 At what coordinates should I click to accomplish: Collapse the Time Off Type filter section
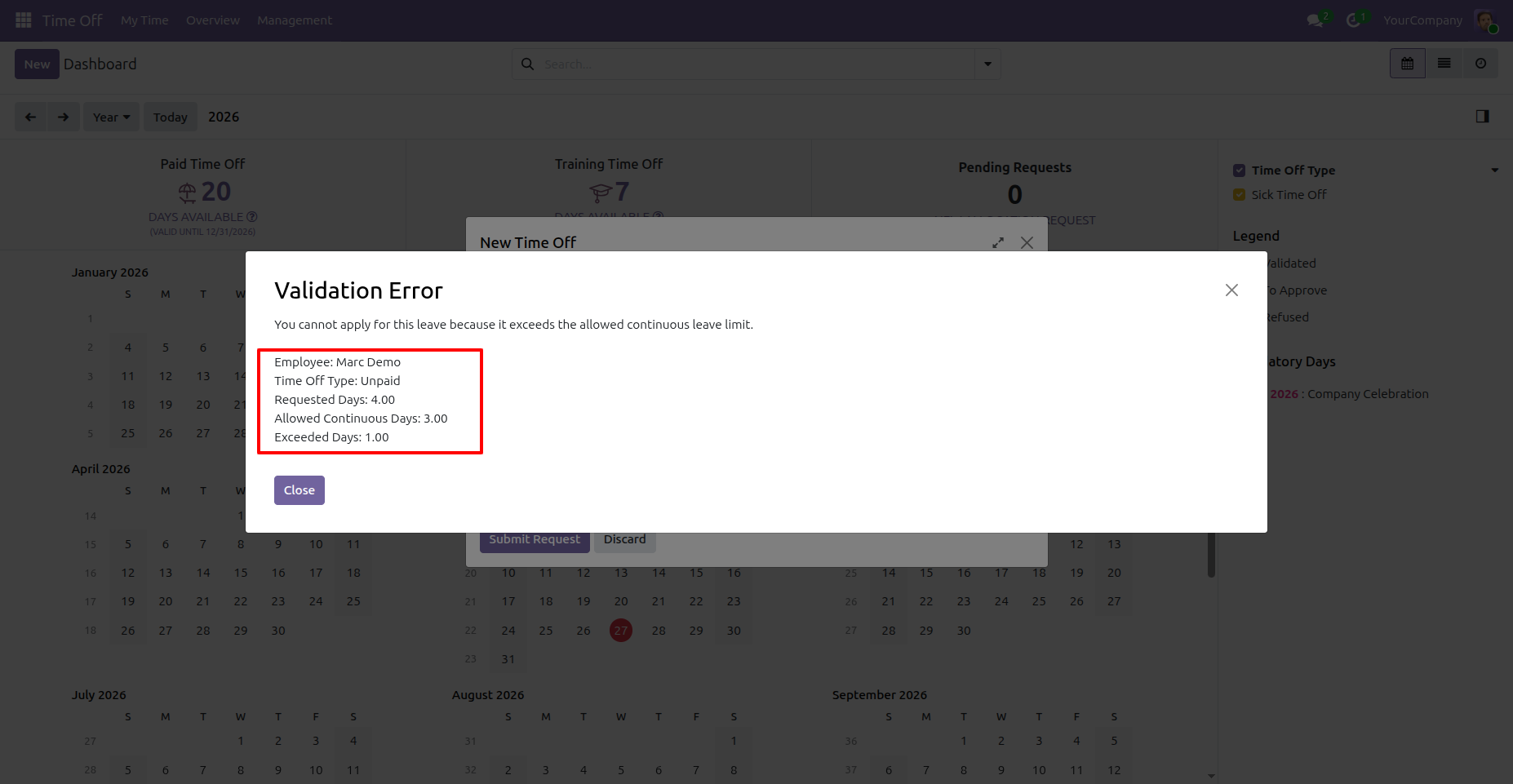[1495, 171]
